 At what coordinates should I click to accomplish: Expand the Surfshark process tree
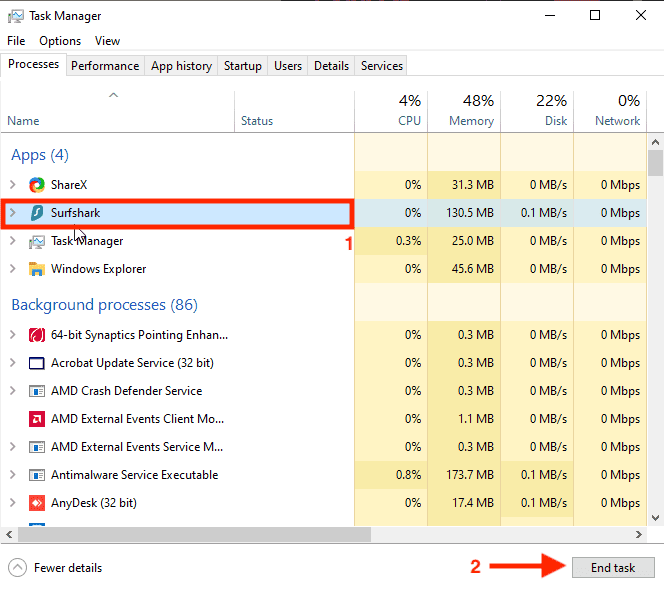(13, 213)
